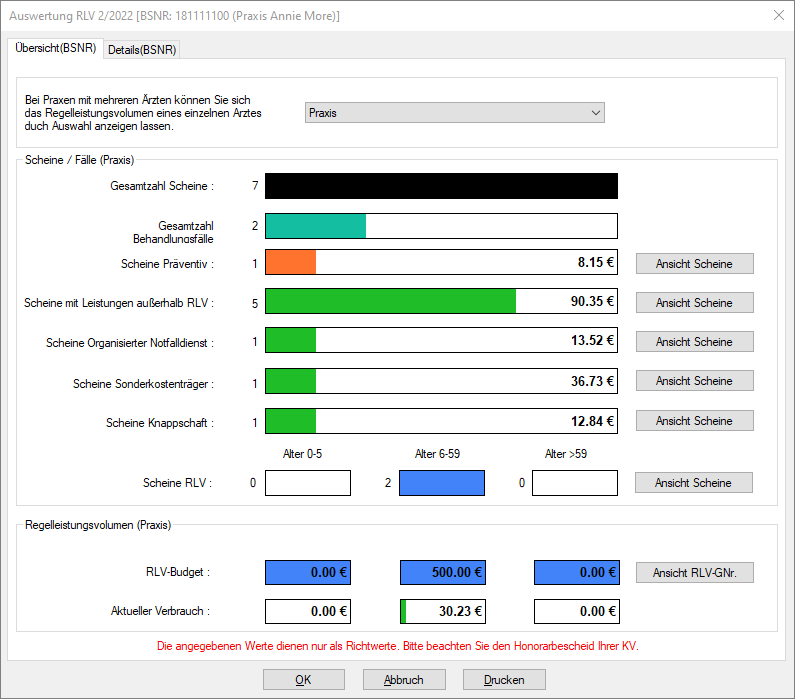Select the blue Alter 6-59 Scheine RLV box
This screenshot has width=795, height=699.
tap(442, 484)
